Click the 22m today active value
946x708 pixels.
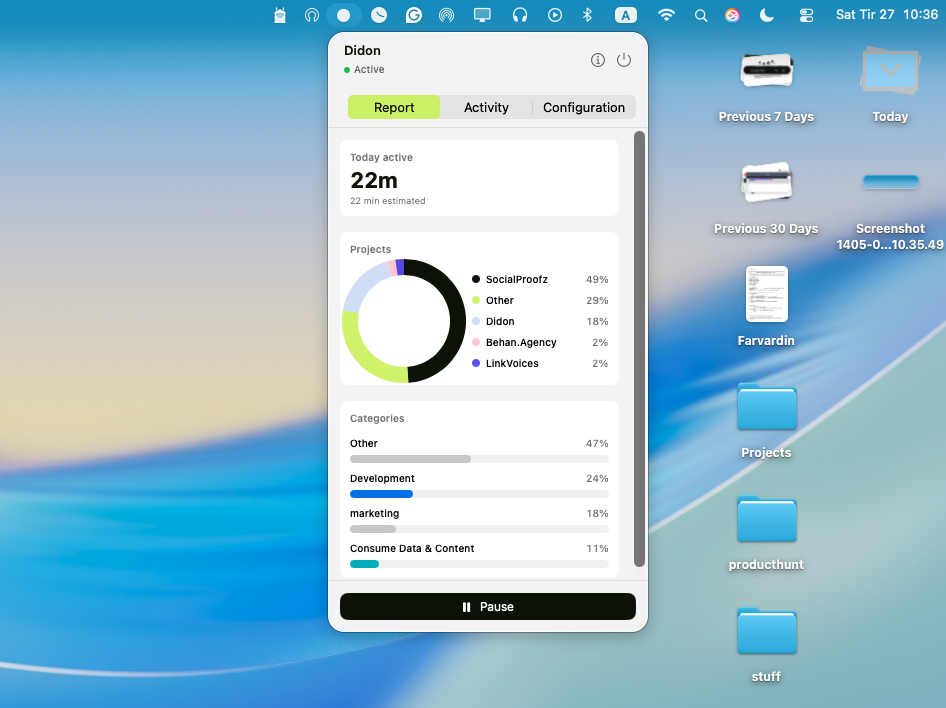374,180
